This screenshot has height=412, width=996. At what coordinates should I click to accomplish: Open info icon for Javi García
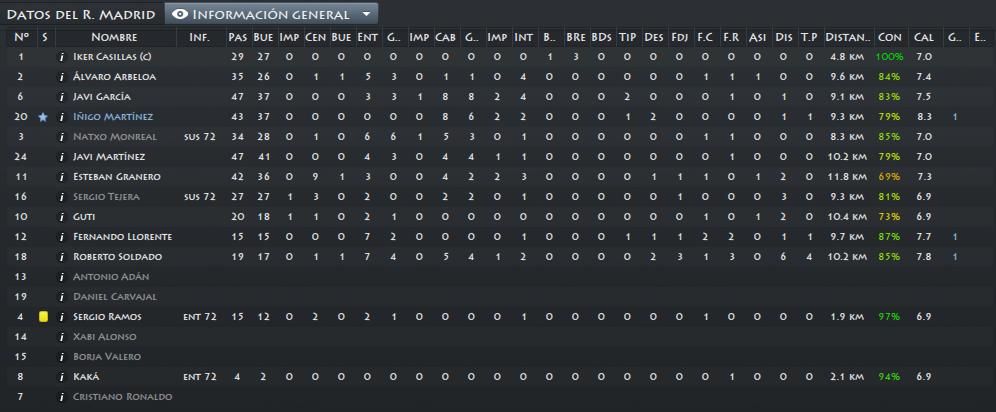(x=62, y=96)
